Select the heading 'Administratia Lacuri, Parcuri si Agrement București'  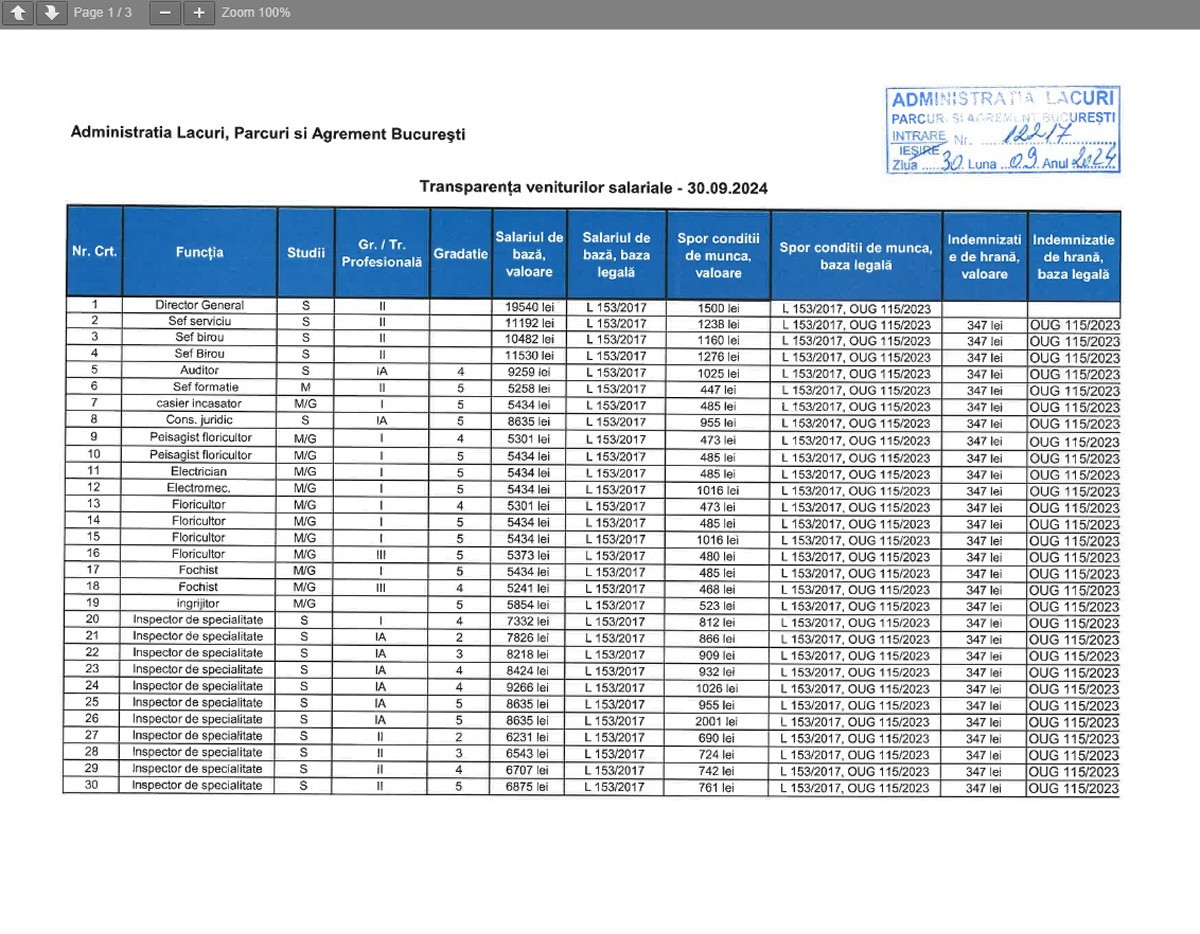coord(268,133)
